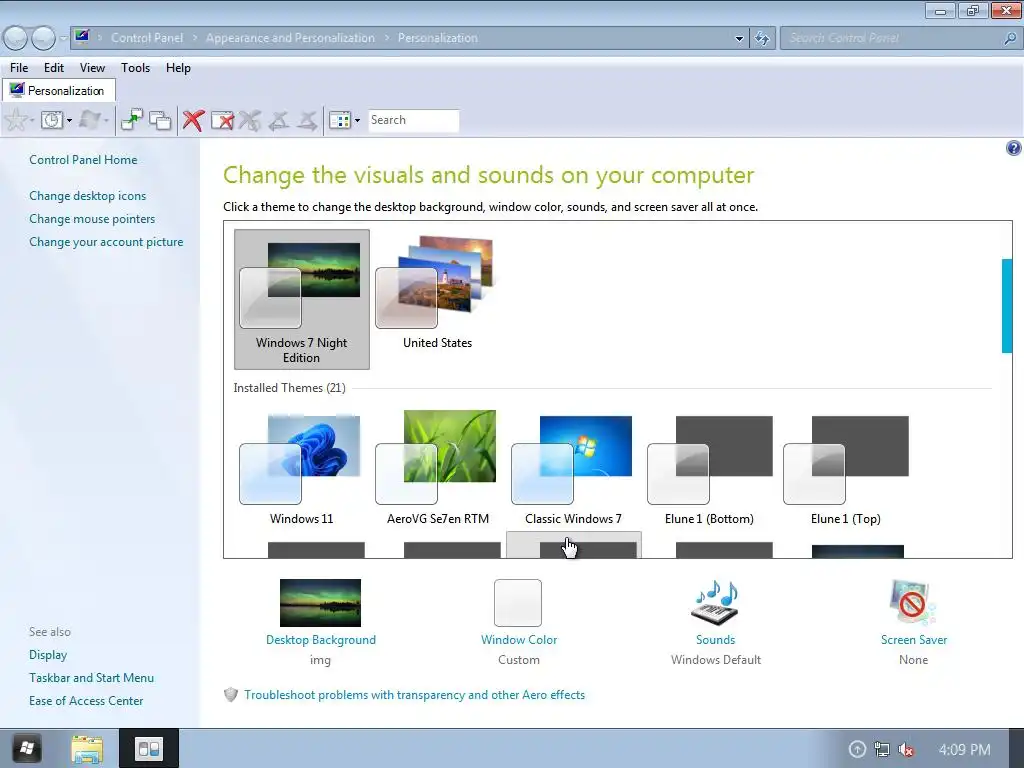The height and width of the screenshot is (768, 1024).
Task: Click the themes list vertical scrollbar
Action: click(1006, 306)
